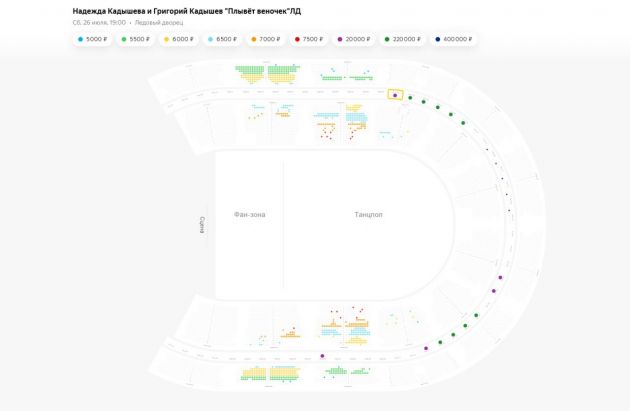Pick the lower of two purple seats, right arc
The width and height of the screenshot is (630, 411).
(493, 291)
